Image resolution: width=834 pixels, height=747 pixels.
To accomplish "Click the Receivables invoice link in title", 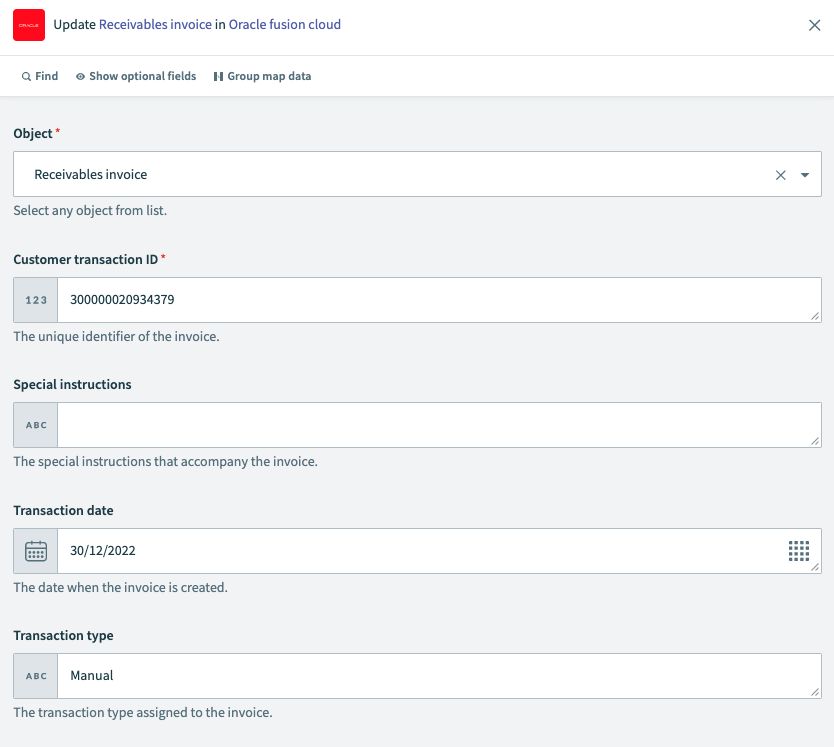I will pos(155,24).
